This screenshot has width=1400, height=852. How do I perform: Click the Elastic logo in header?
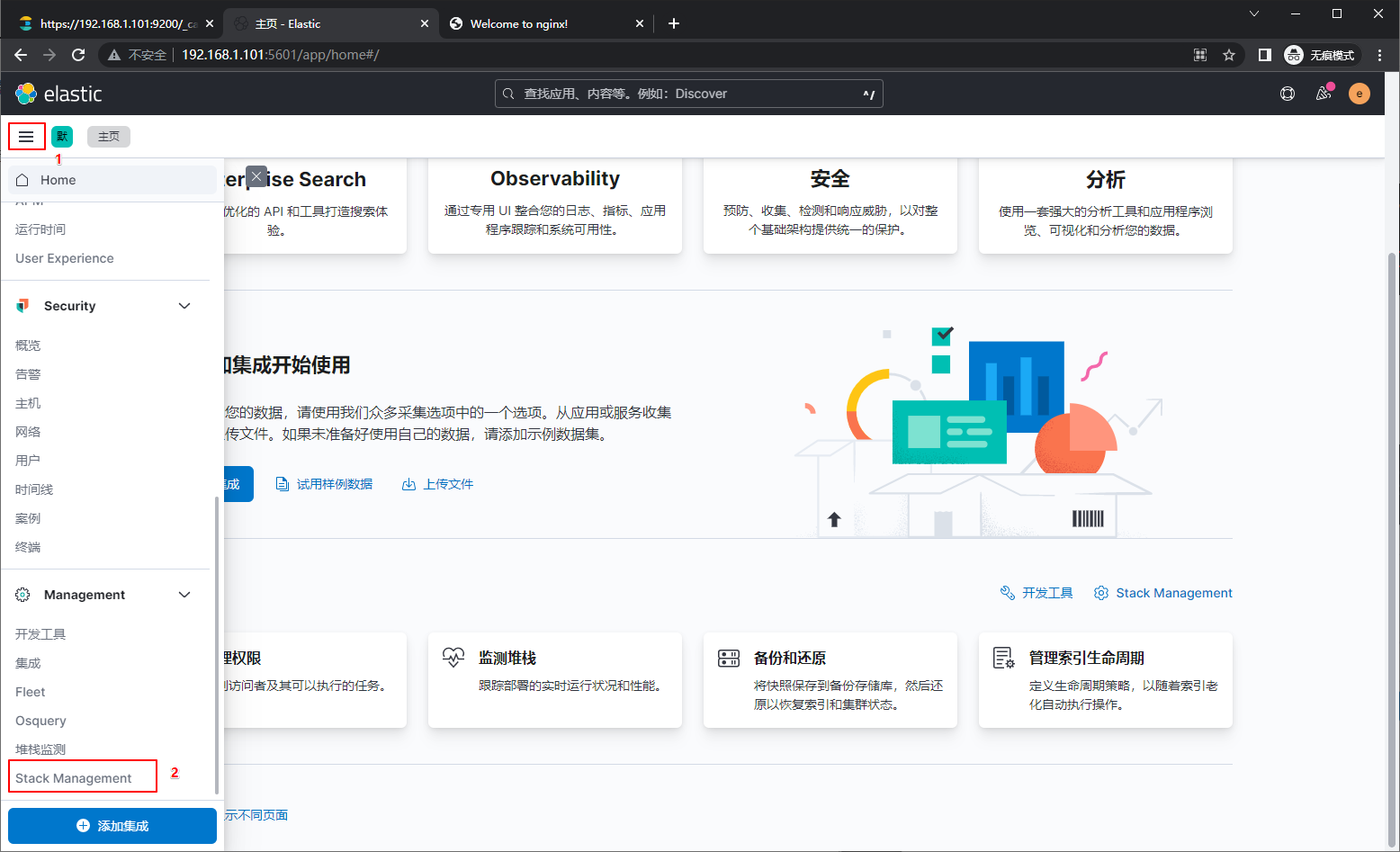(59, 94)
